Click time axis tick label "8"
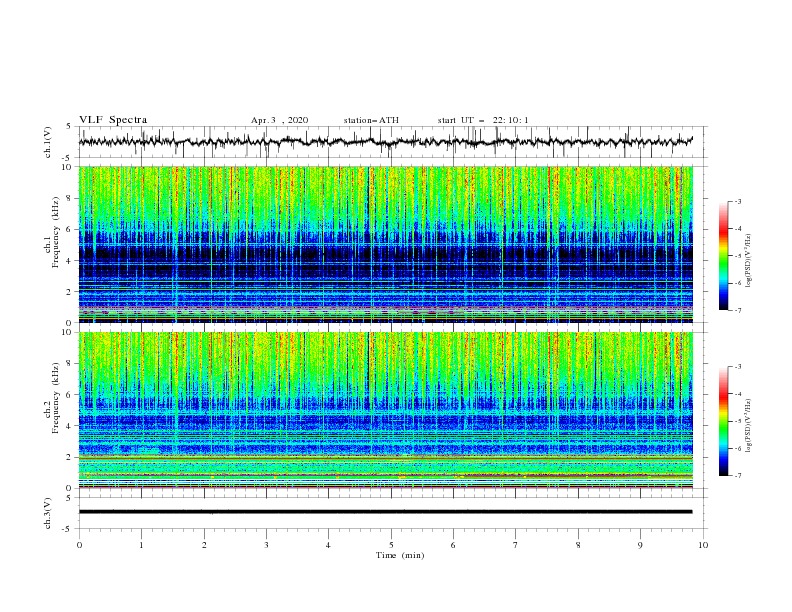 point(578,545)
